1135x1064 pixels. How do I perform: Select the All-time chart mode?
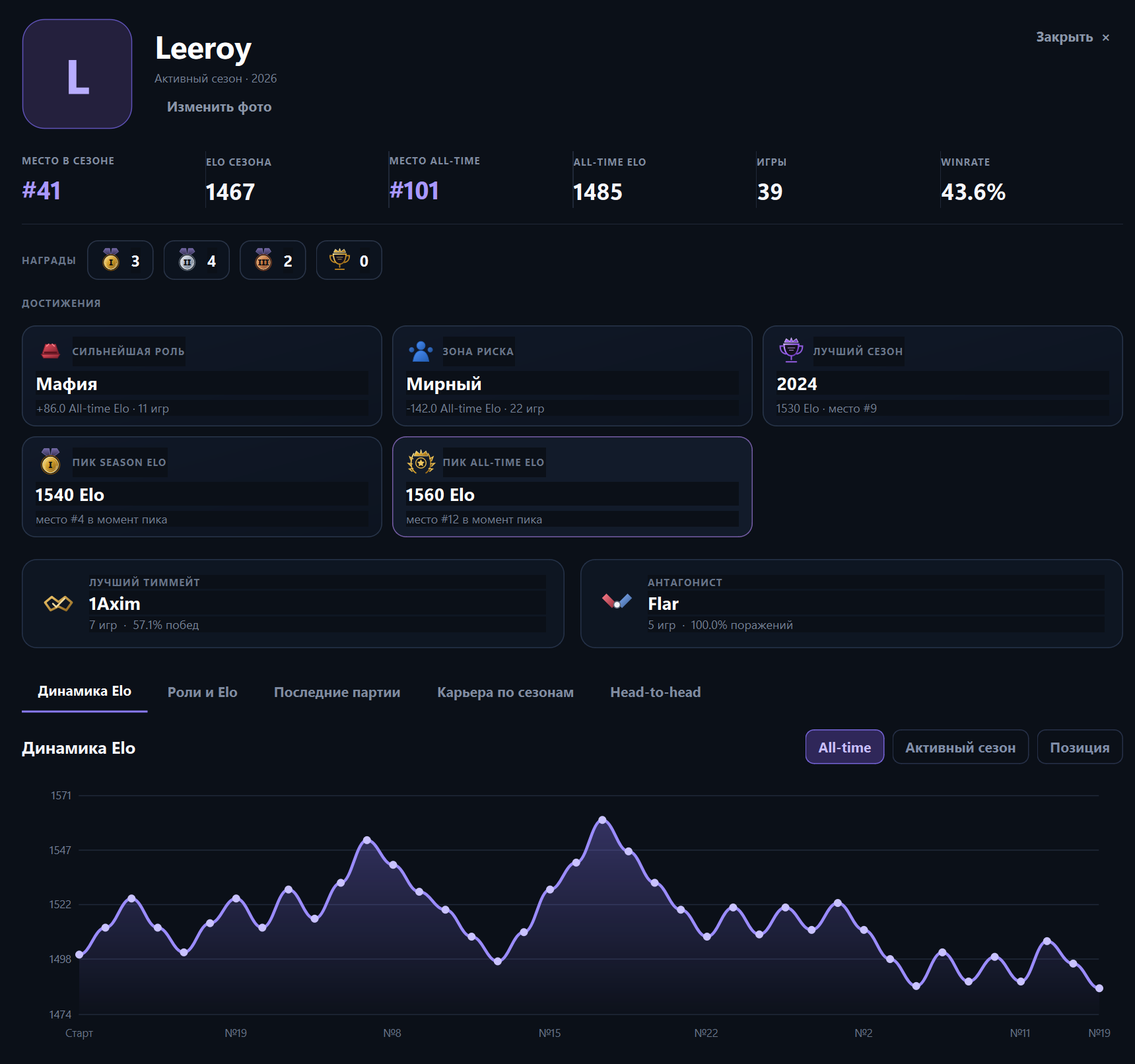click(x=844, y=747)
